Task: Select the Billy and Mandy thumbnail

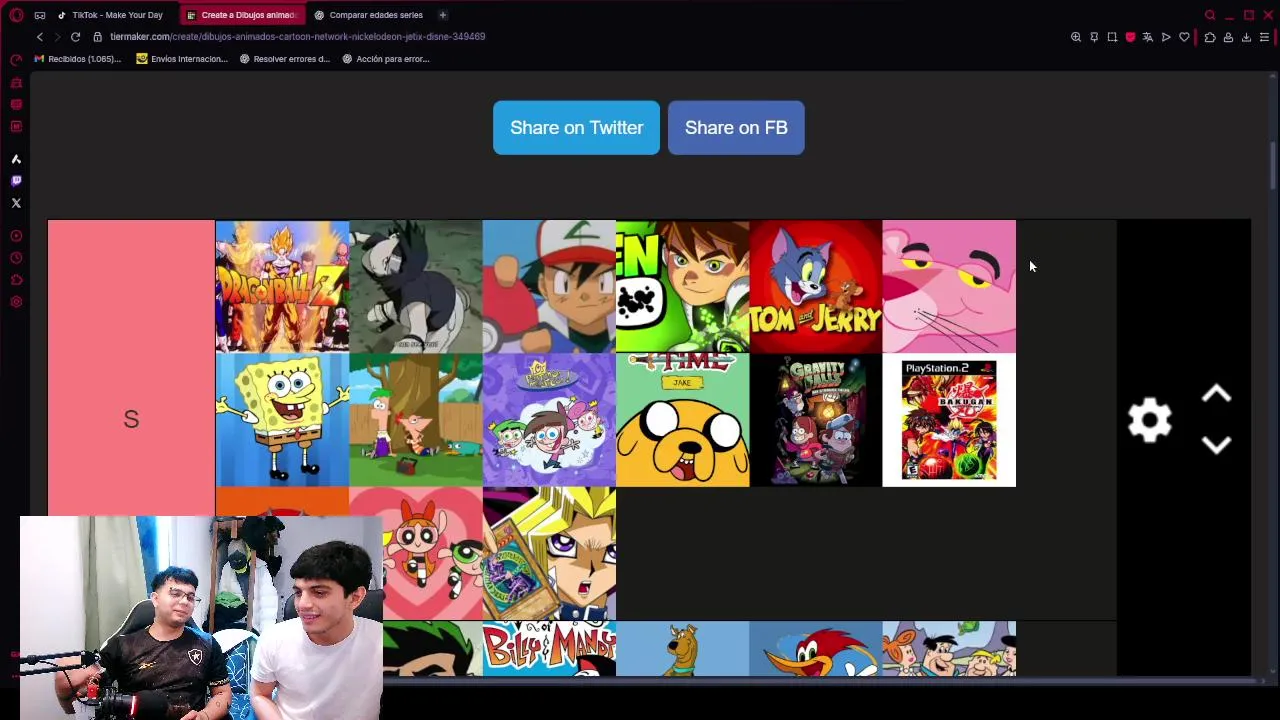Action: [x=549, y=648]
